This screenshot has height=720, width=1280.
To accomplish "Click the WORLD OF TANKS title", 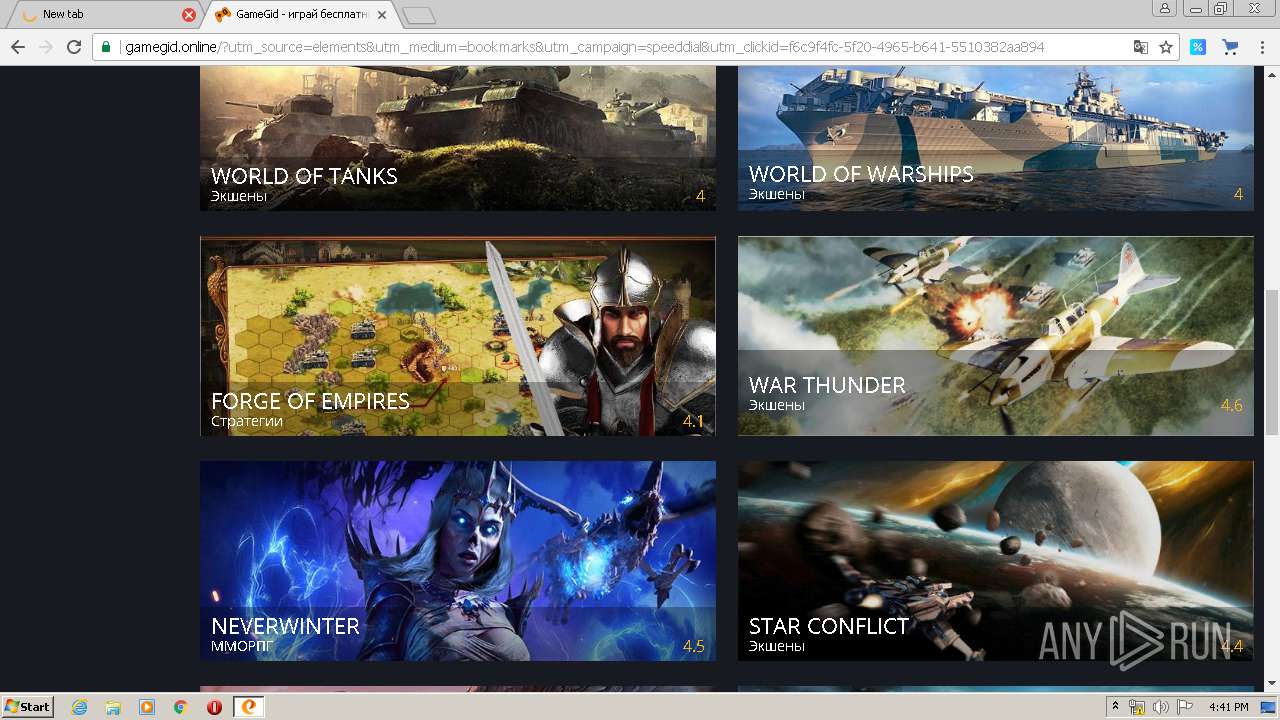I will tap(304, 176).
